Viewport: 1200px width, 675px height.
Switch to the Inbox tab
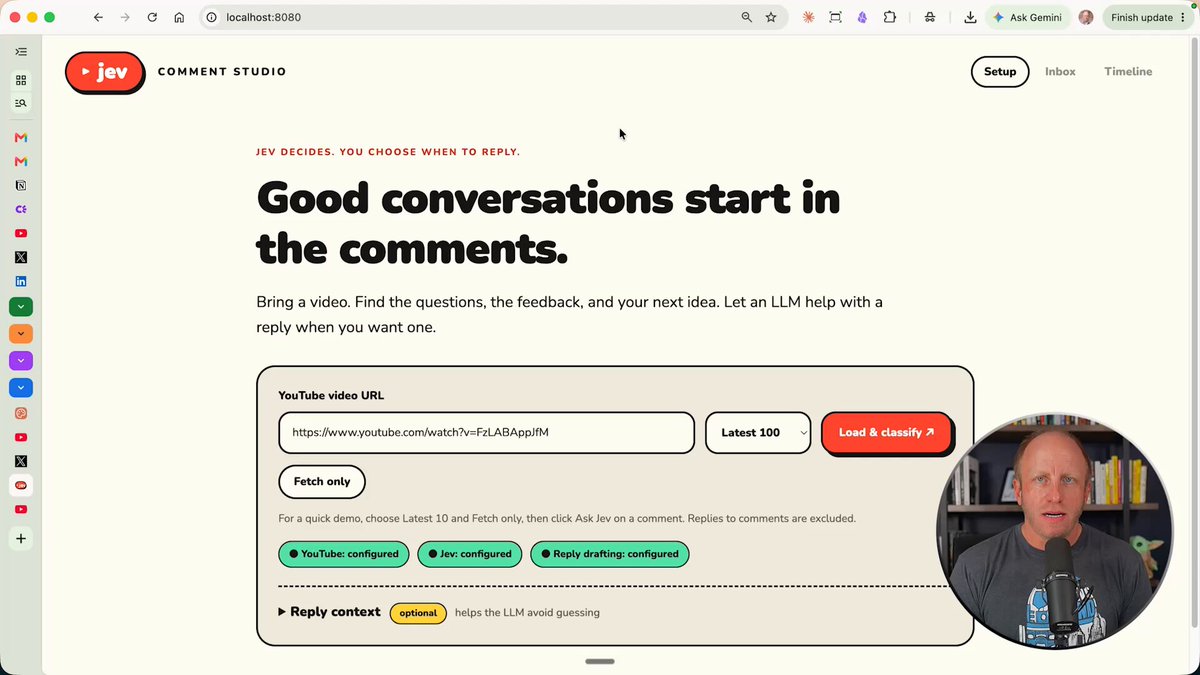point(1060,72)
